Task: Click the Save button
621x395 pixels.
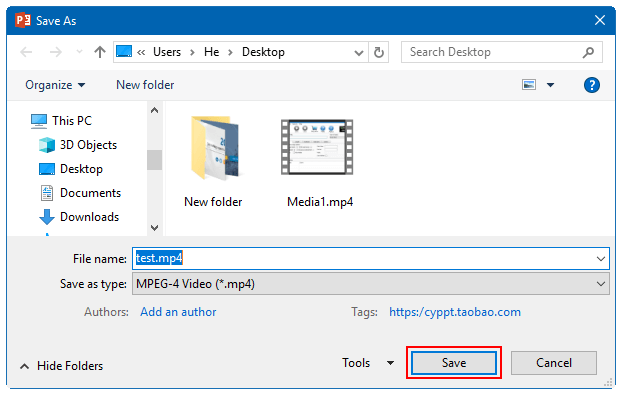Action: pos(454,363)
